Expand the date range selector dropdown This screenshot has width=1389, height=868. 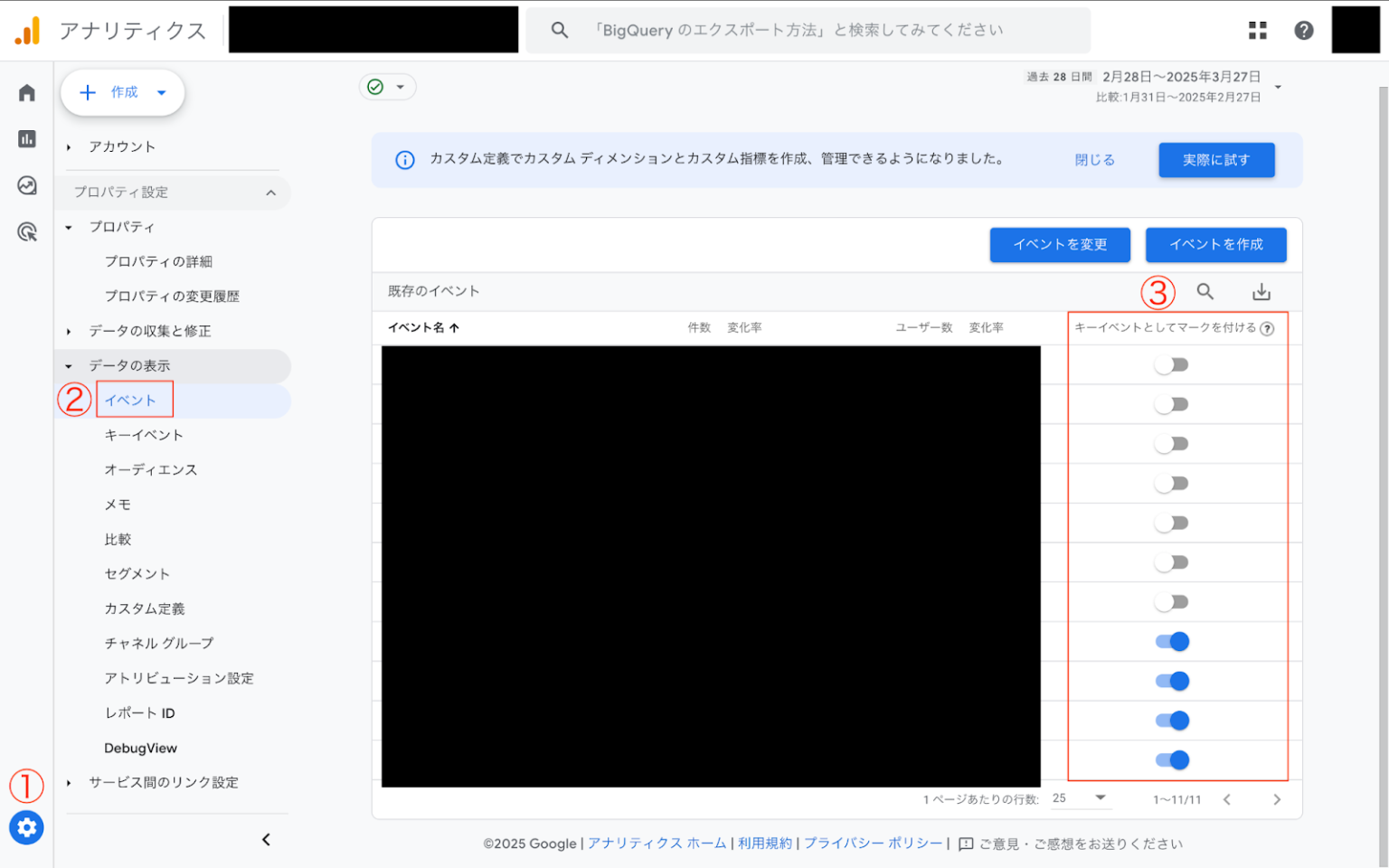point(1277,86)
